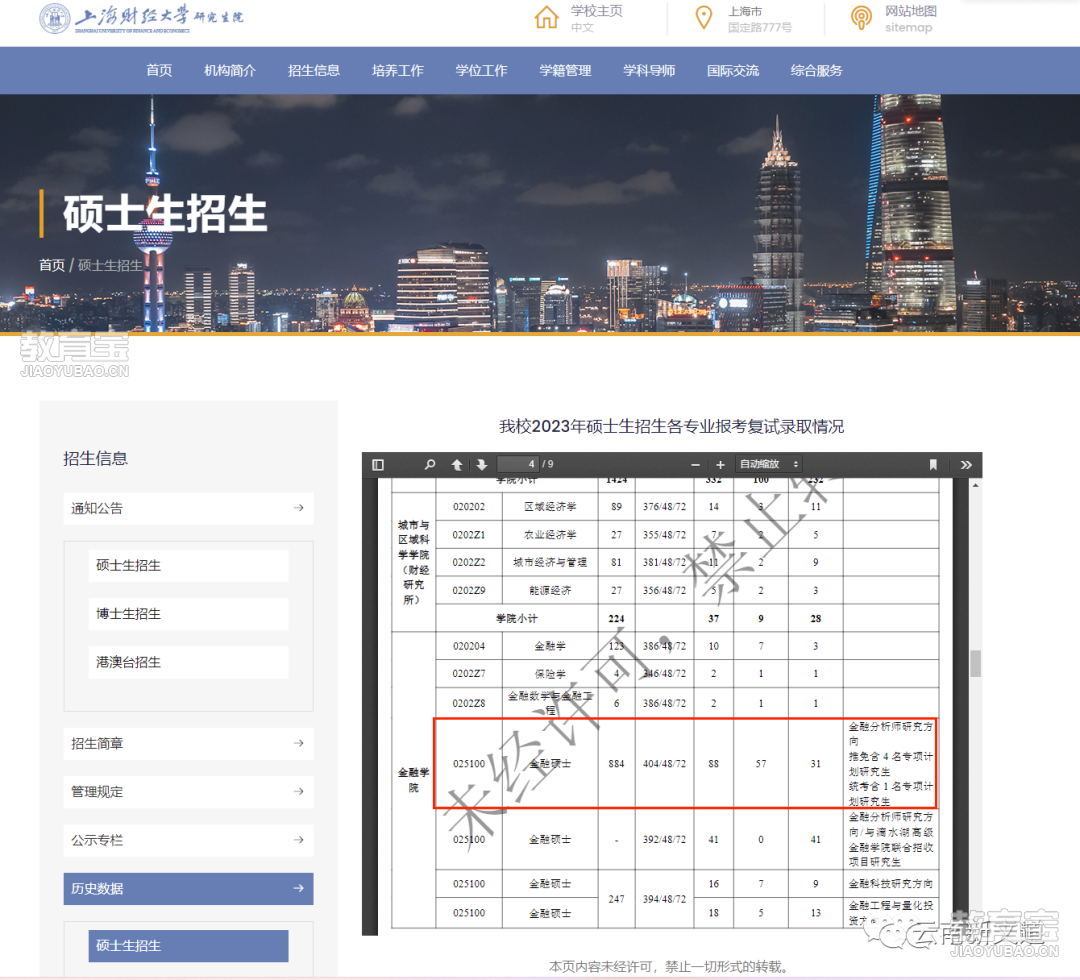Viewport: 1080px width, 980px height.
Task: Click the 首页 breadcrumb link
Action: [x=52, y=265]
